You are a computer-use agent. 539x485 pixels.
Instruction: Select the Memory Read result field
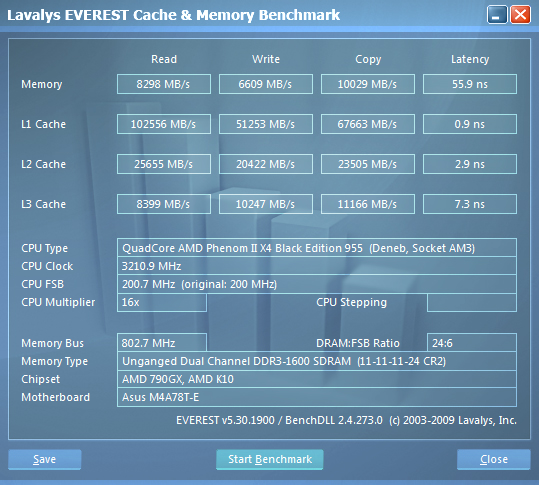point(164,84)
